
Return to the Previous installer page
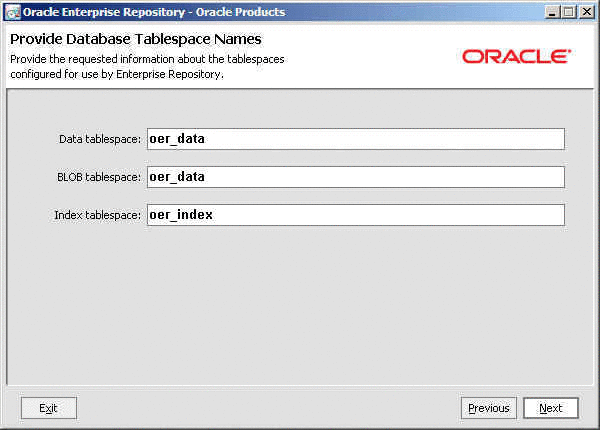coord(489,408)
